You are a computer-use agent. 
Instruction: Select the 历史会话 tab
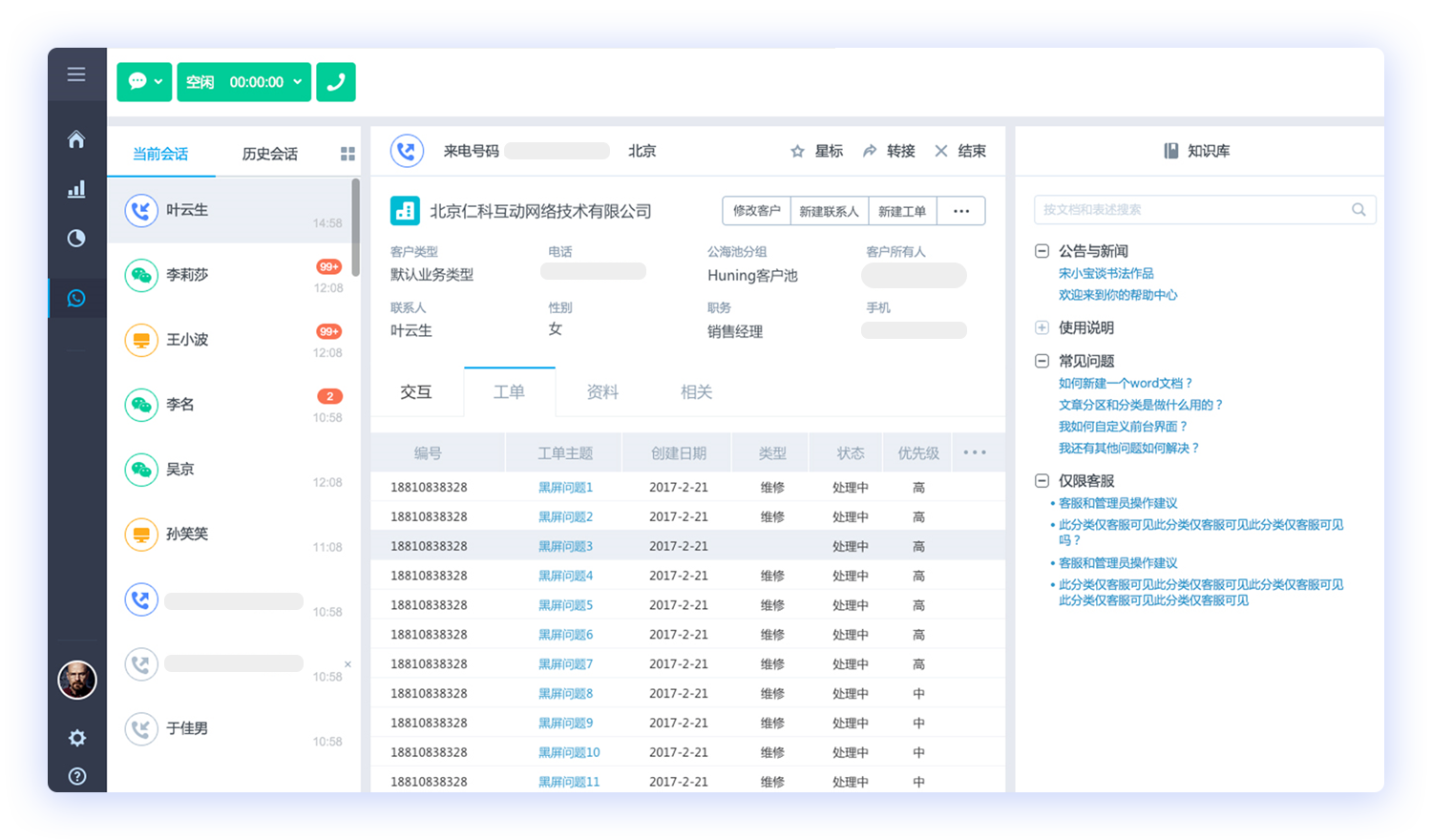[269, 154]
